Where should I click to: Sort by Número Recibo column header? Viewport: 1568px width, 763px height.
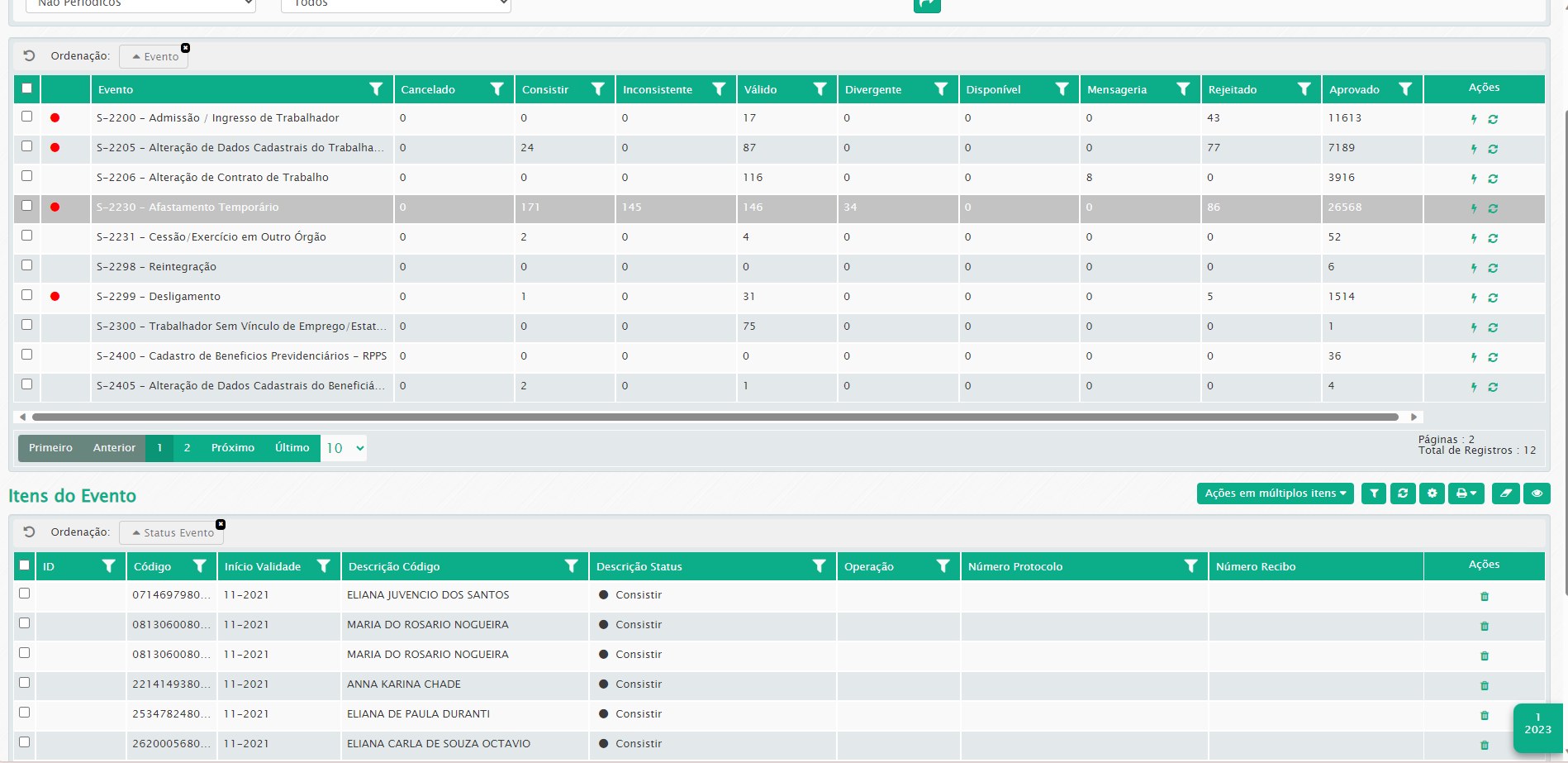pyautogui.click(x=1256, y=566)
